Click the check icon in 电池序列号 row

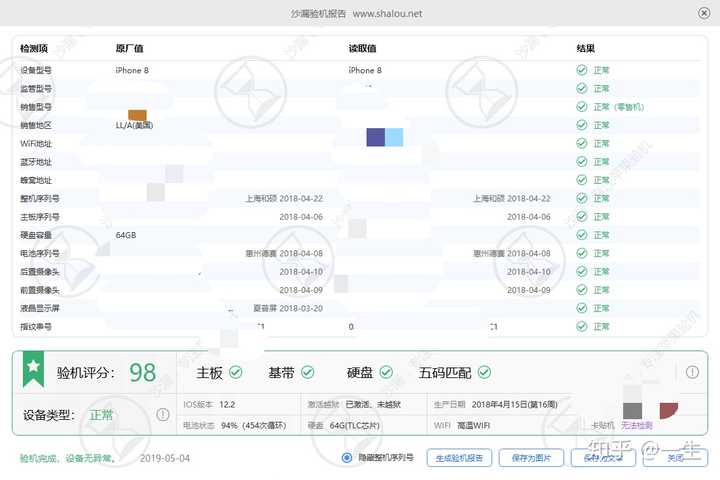click(x=581, y=253)
